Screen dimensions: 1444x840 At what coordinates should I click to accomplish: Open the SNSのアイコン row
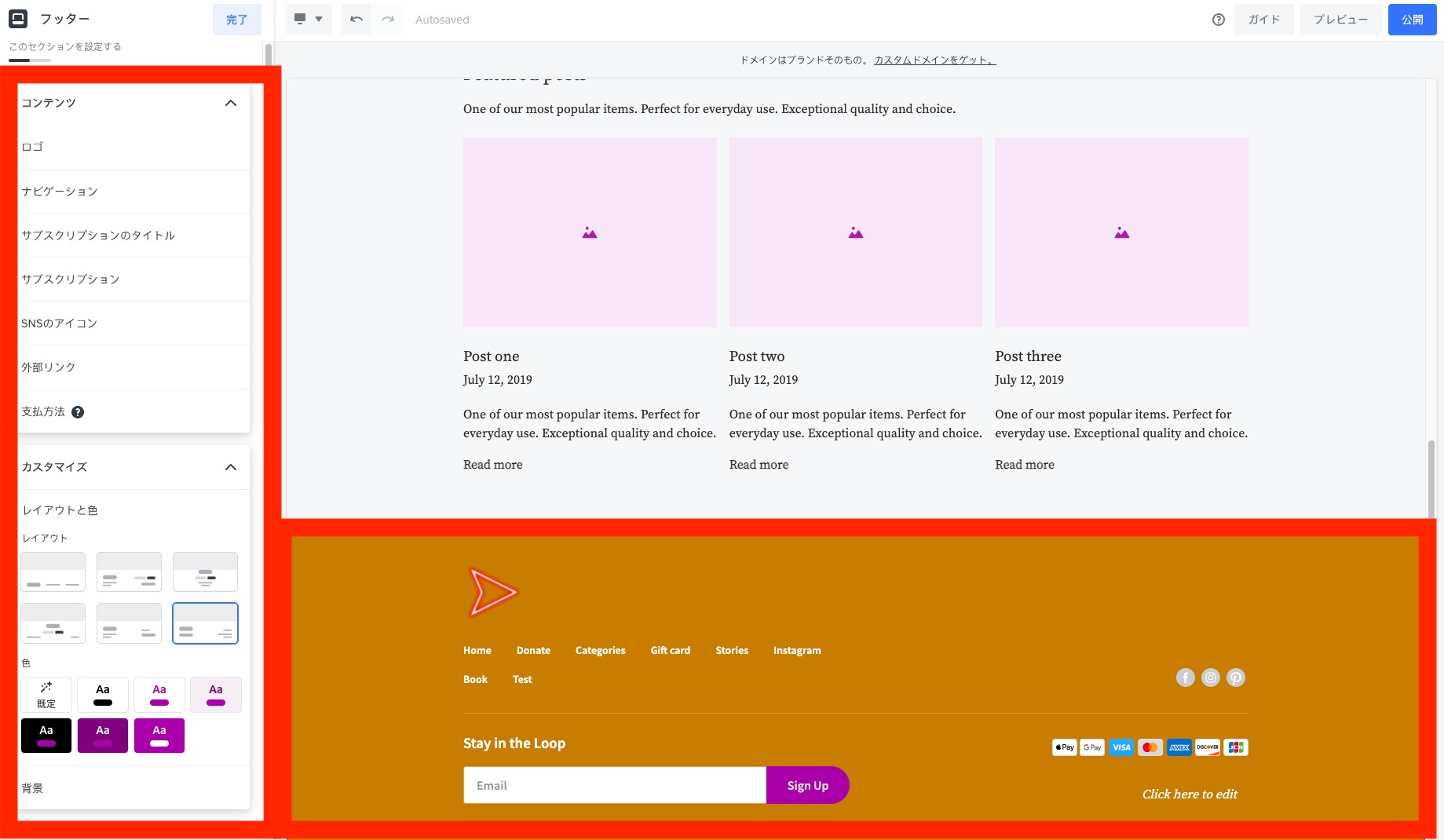pyautogui.click(x=133, y=323)
